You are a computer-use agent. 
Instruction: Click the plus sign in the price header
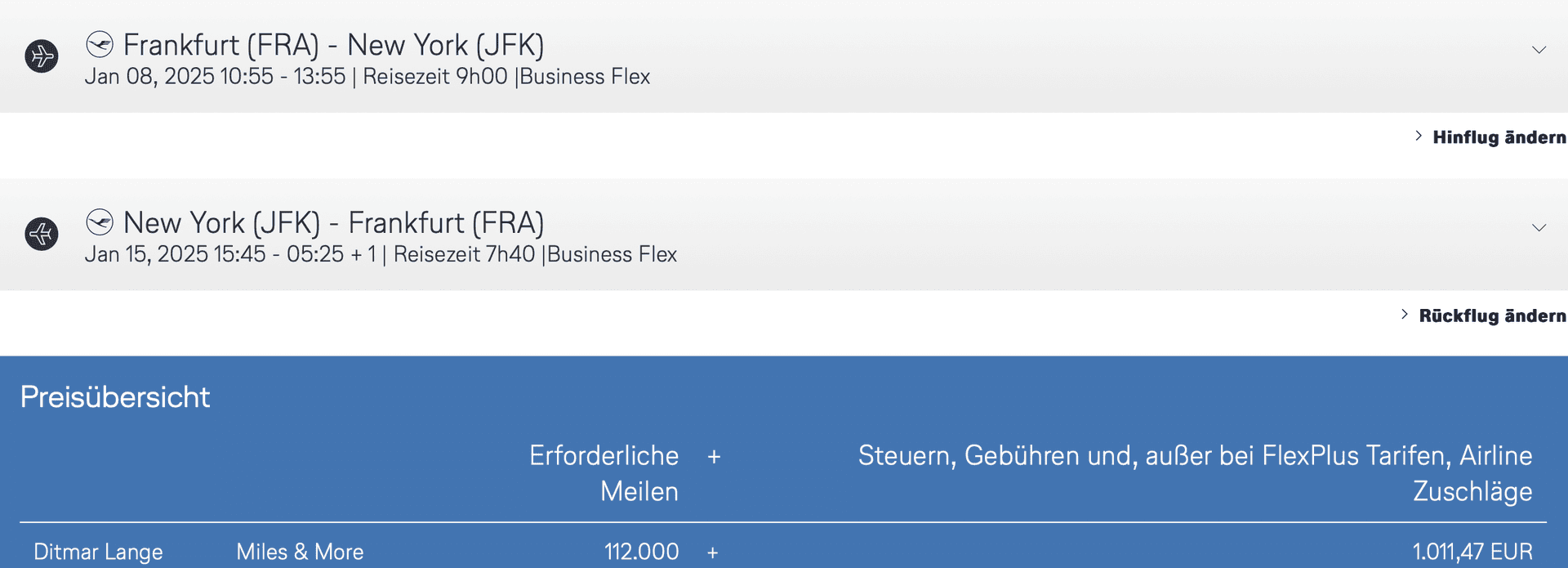pos(714,457)
